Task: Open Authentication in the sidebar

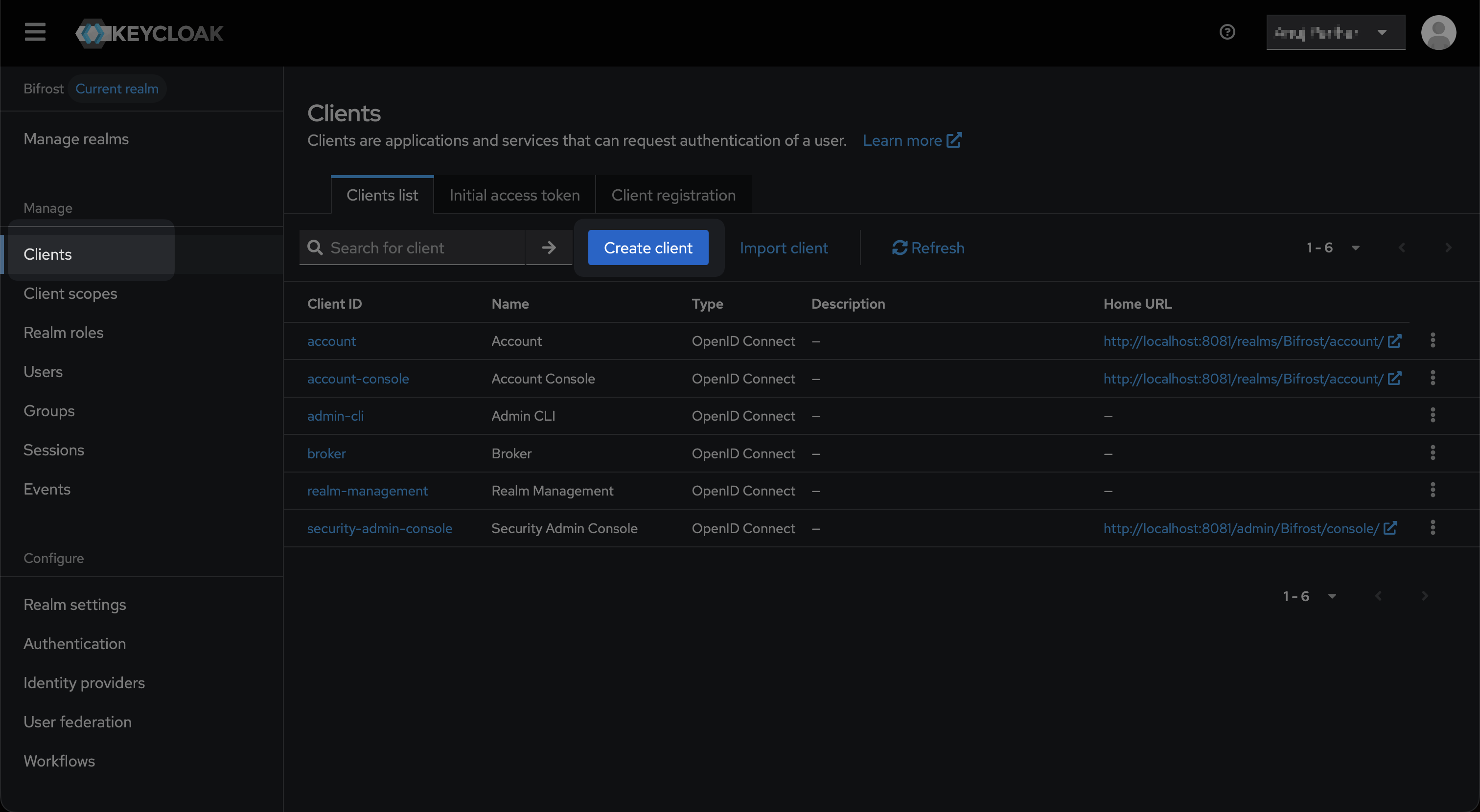Action: coord(75,643)
